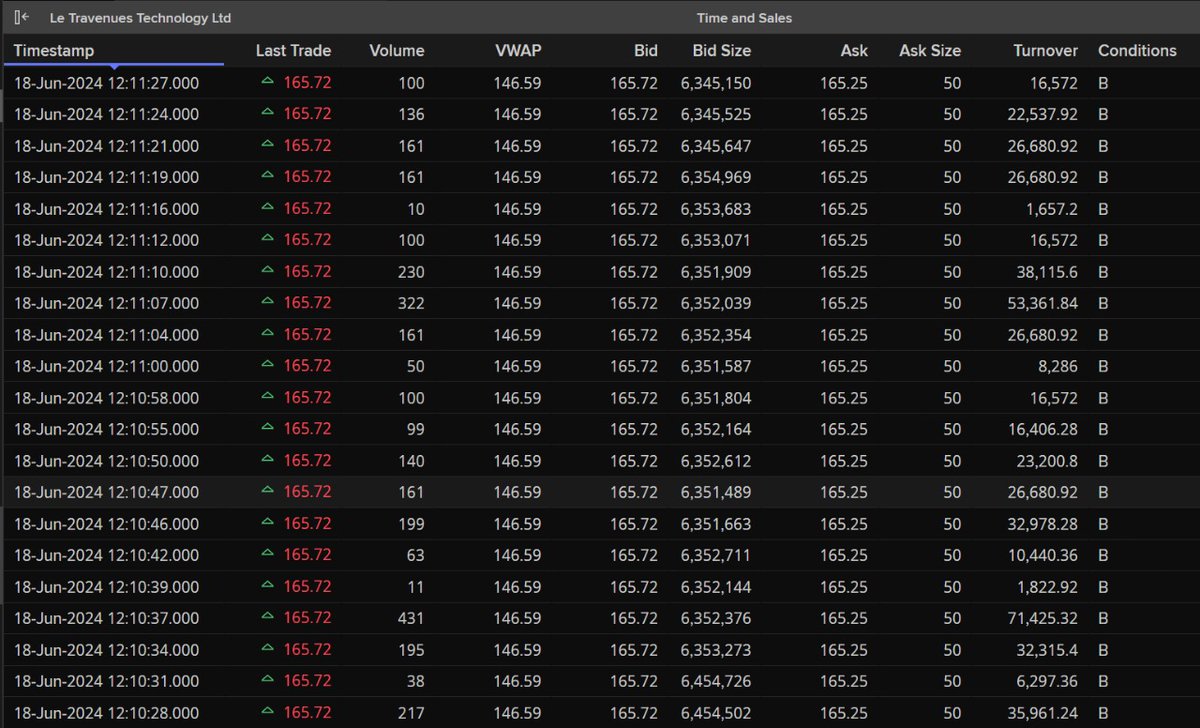Click the up-arrow icon in the 12:10:37 row
Image resolution: width=1200 pixels, height=728 pixels.
267,618
